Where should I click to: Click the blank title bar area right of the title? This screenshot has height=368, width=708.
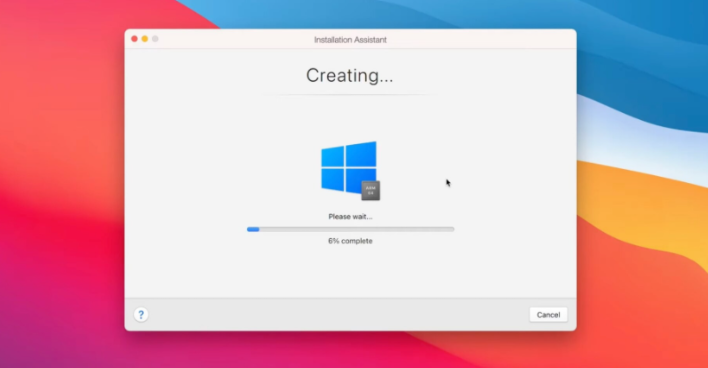click(479, 39)
